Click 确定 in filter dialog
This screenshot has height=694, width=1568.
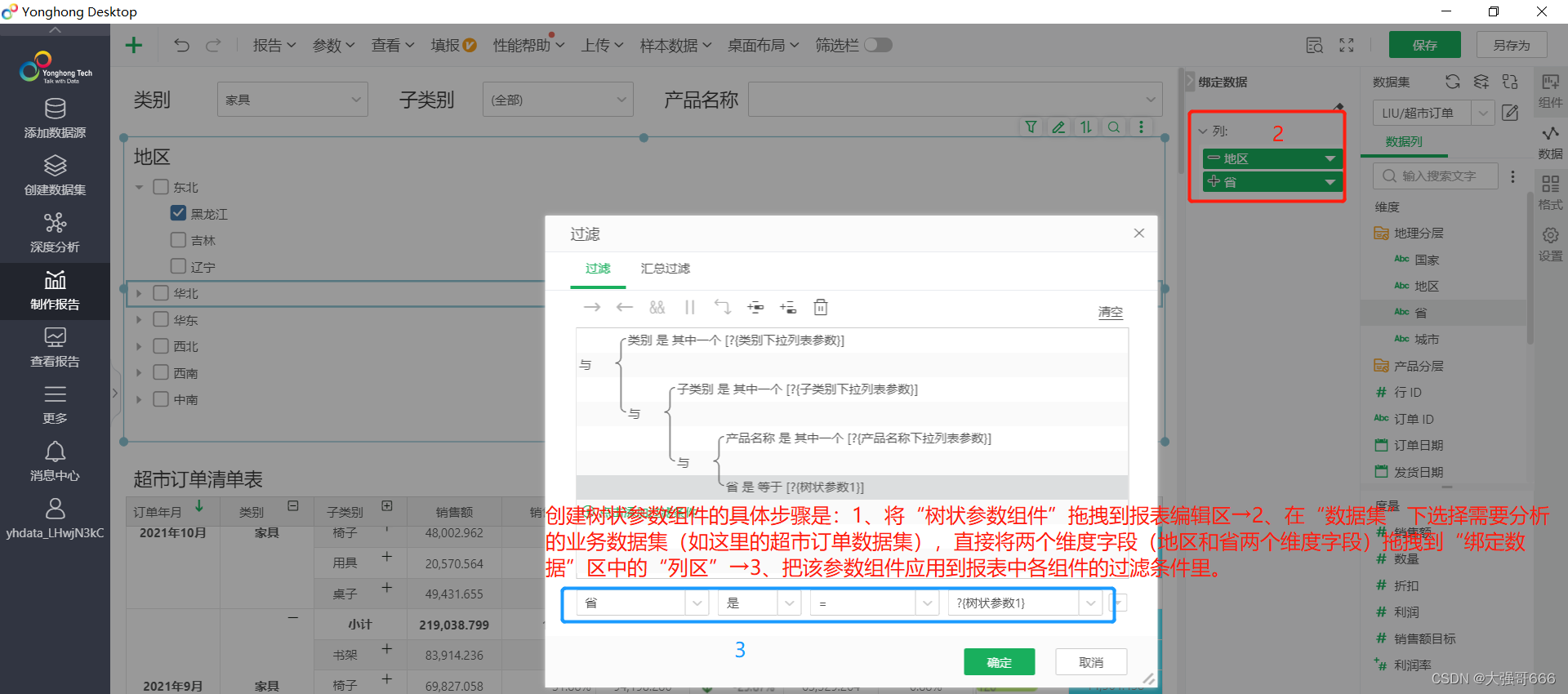point(999,662)
